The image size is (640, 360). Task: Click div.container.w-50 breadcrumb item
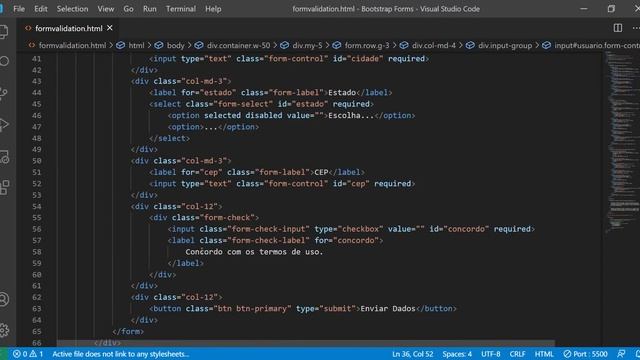[x=238, y=45]
